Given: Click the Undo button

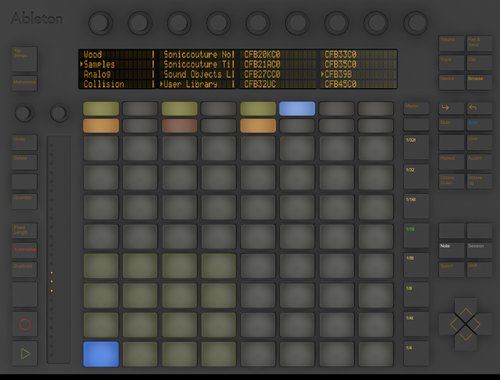Looking at the screenshot, I should pos(25,143).
